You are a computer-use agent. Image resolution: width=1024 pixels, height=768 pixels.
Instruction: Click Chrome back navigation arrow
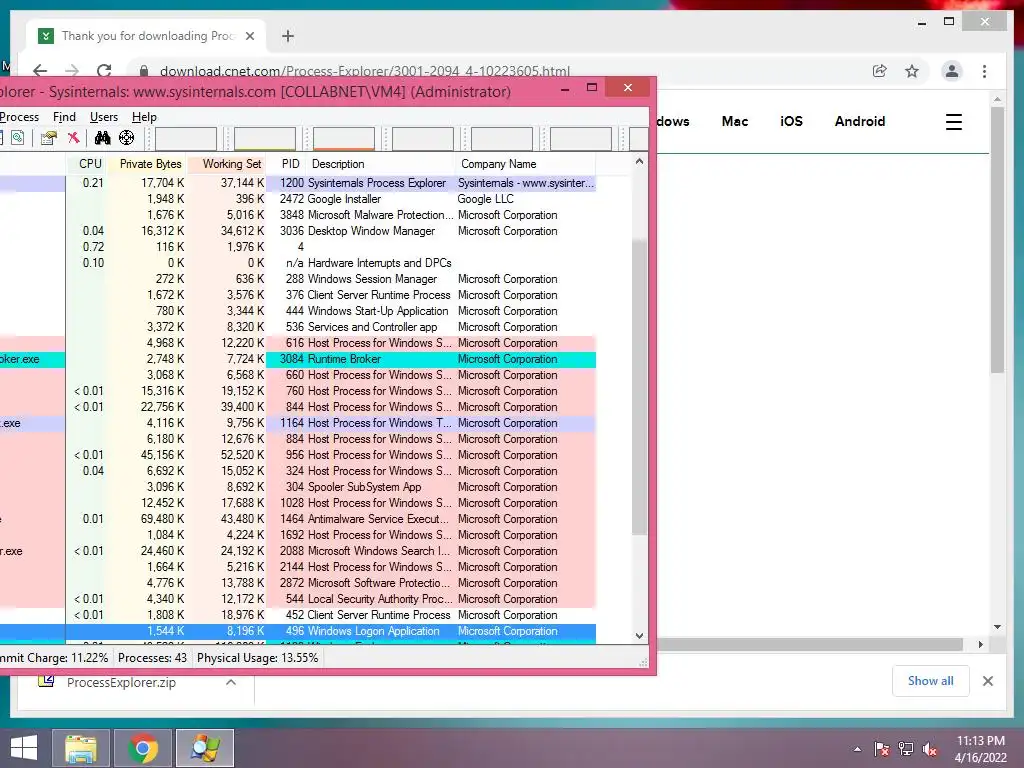[x=40, y=71]
